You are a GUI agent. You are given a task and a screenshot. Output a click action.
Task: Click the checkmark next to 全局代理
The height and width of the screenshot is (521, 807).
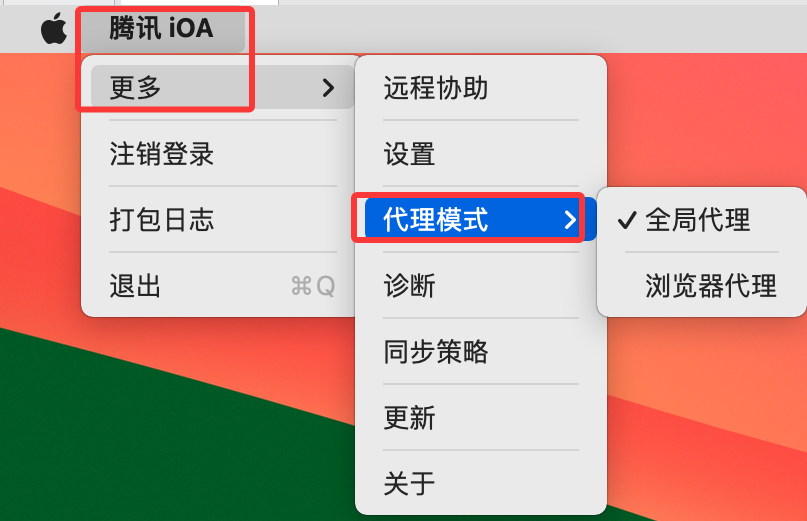click(627, 220)
